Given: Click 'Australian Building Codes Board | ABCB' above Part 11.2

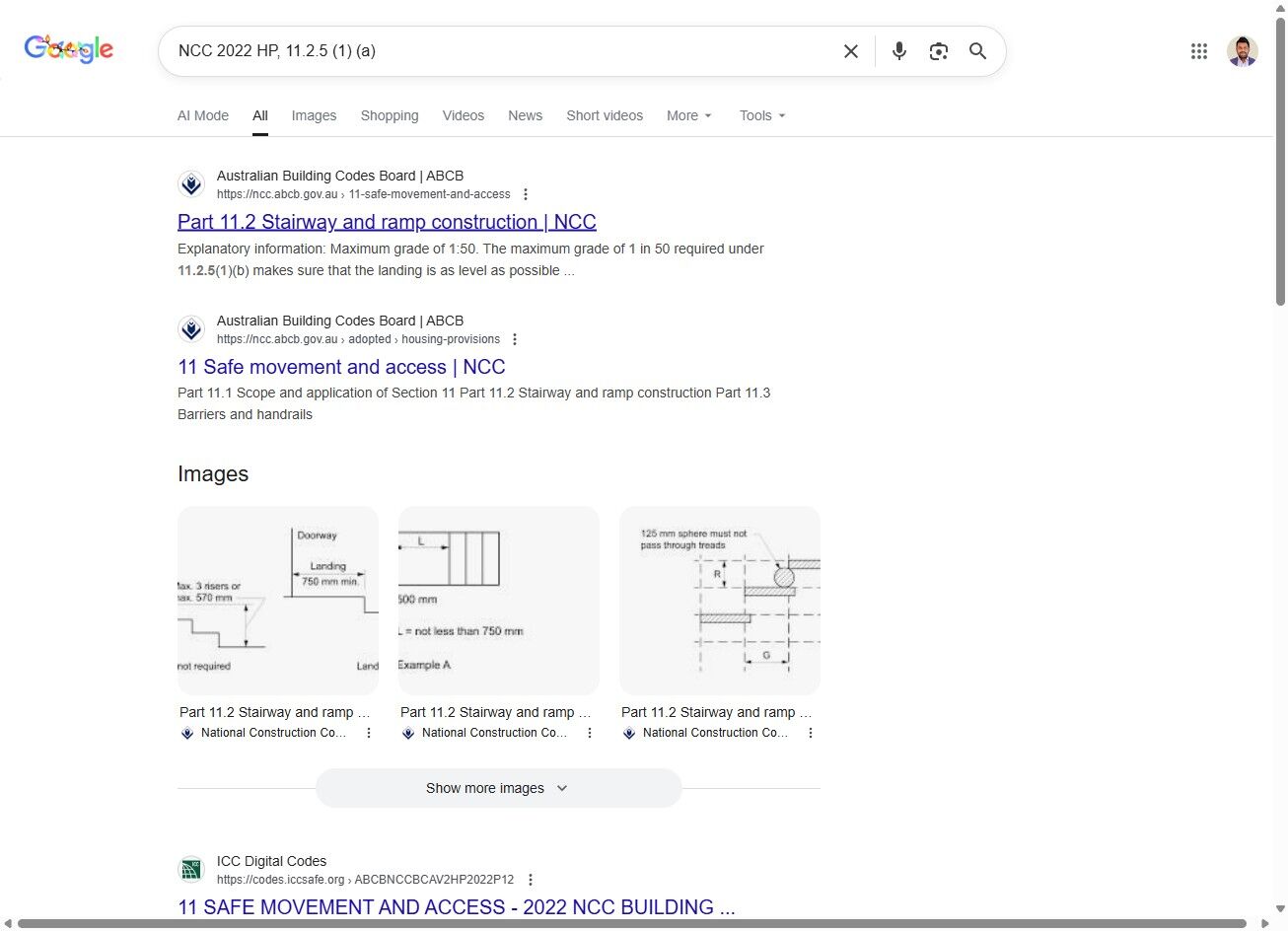Looking at the screenshot, I should point(340,176).
